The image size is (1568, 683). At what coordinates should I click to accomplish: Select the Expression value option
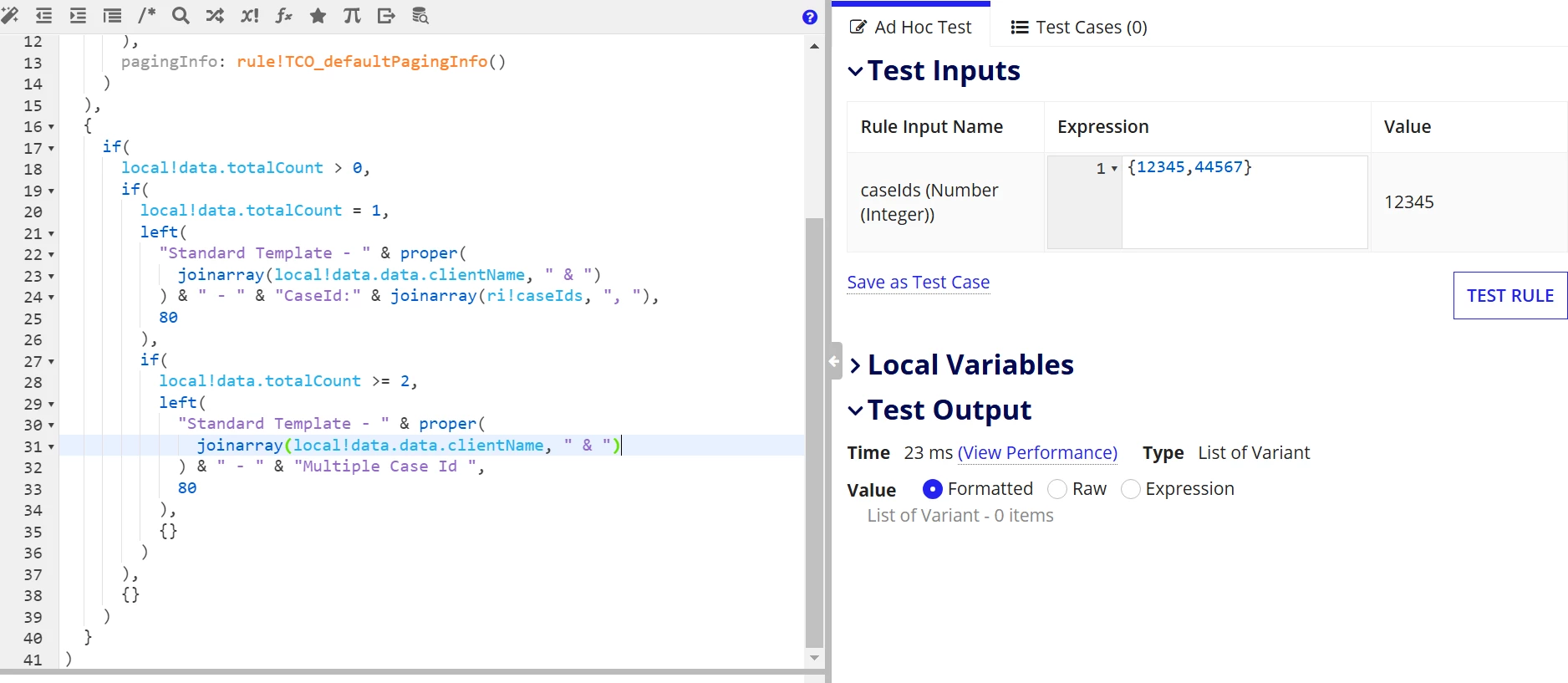point(1131,489)
